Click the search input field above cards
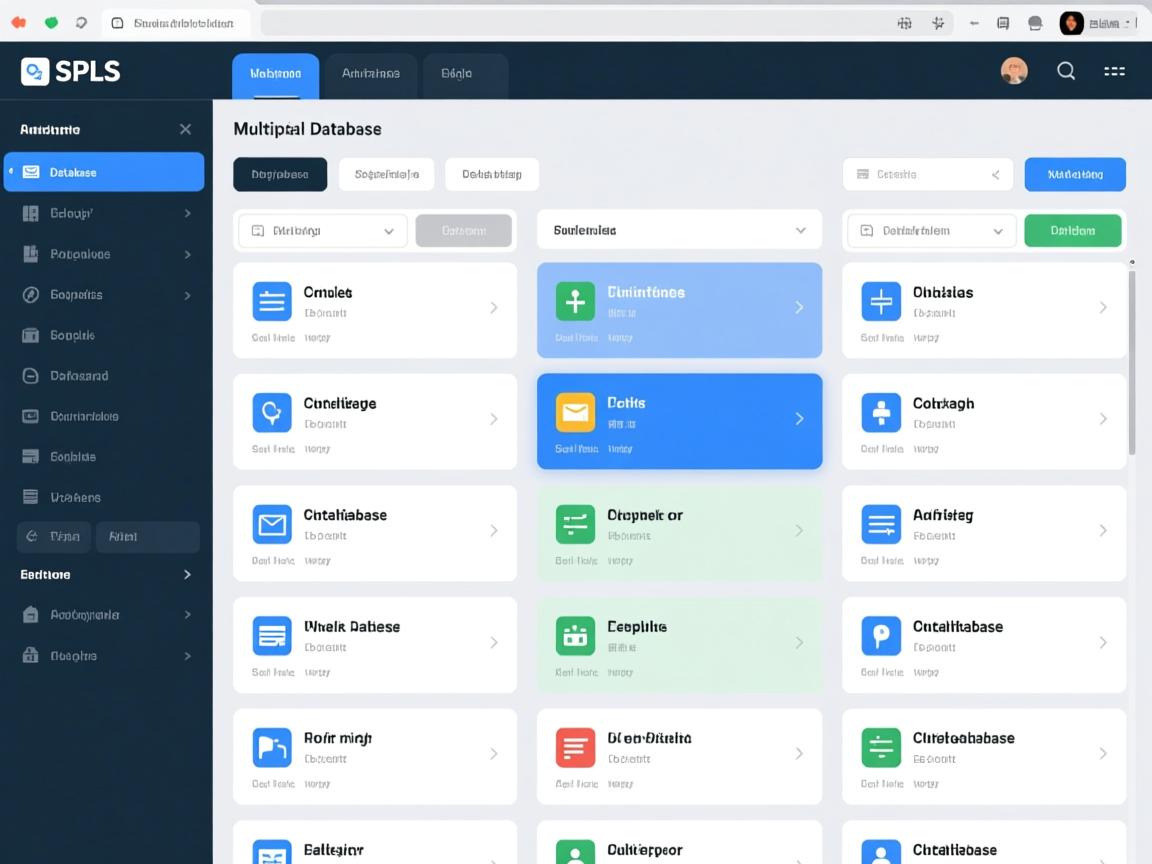The width and height of the screenshot is (1152, 864). click(927, 174)
